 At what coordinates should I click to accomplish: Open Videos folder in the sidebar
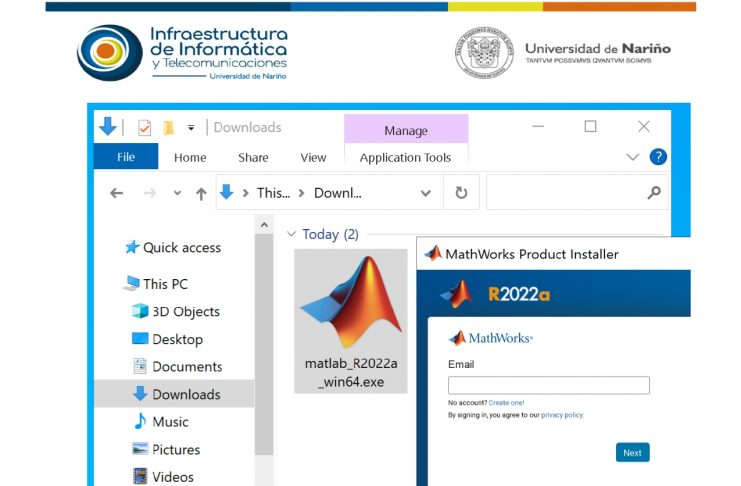163,477
